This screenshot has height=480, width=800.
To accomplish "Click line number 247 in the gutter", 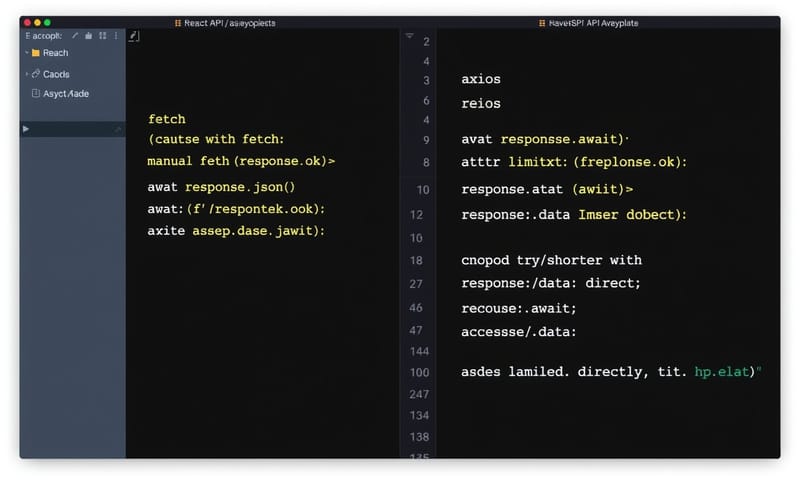I will tap(419, 394).
